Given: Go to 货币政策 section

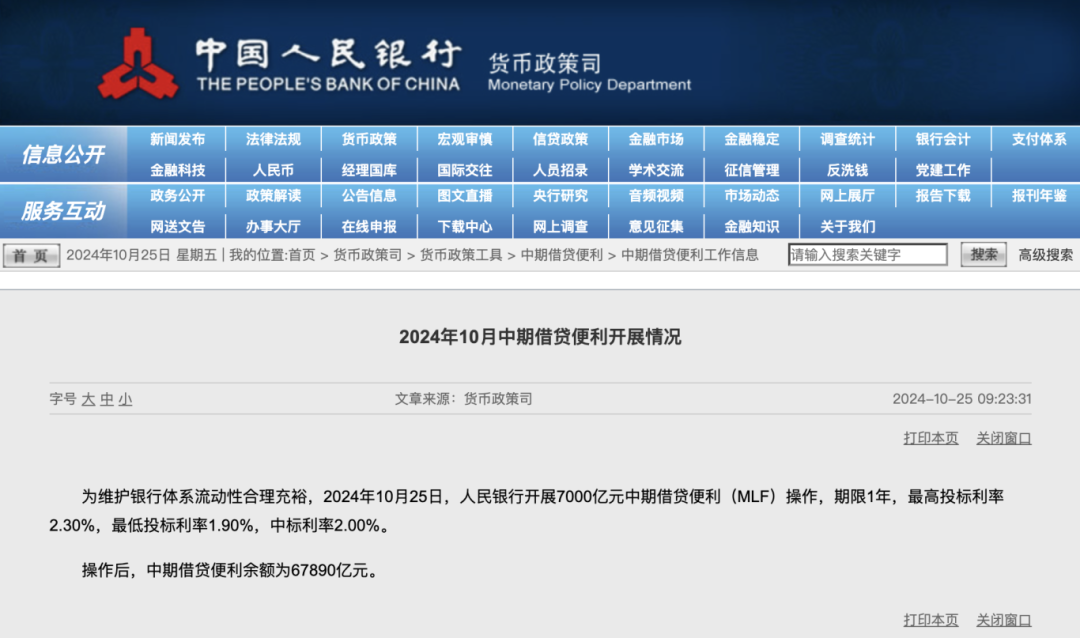Looking at the screenshot, I should click(369, 139).
